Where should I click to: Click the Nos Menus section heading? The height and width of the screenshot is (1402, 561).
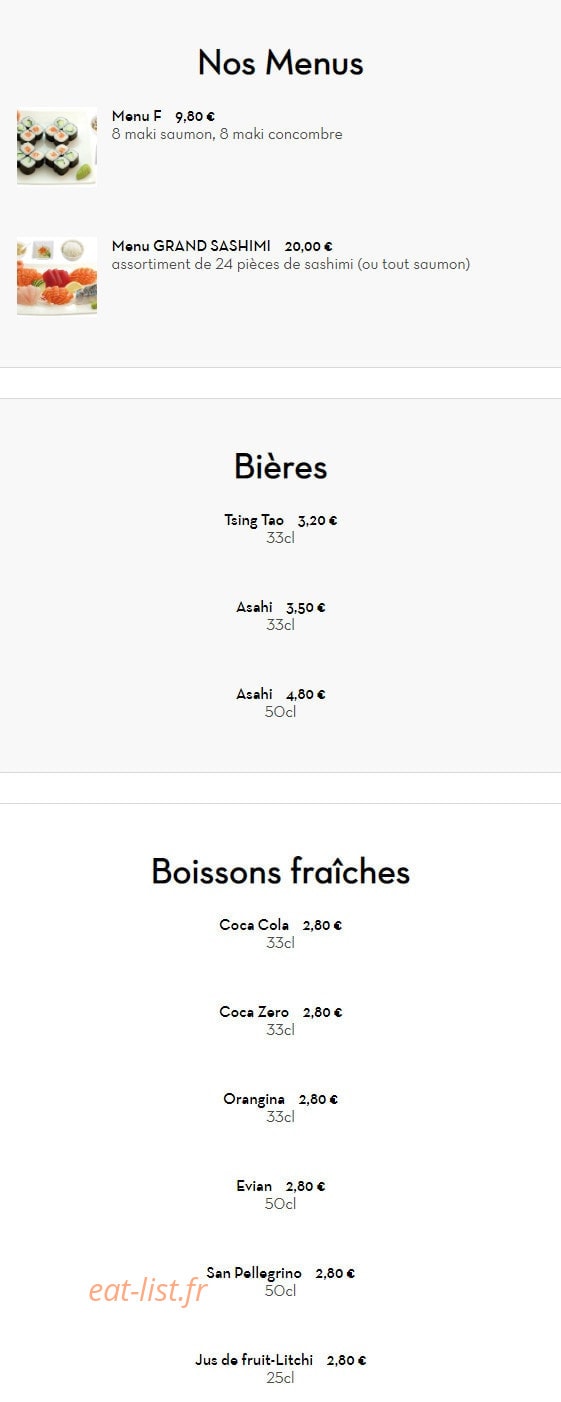point(280,63)
